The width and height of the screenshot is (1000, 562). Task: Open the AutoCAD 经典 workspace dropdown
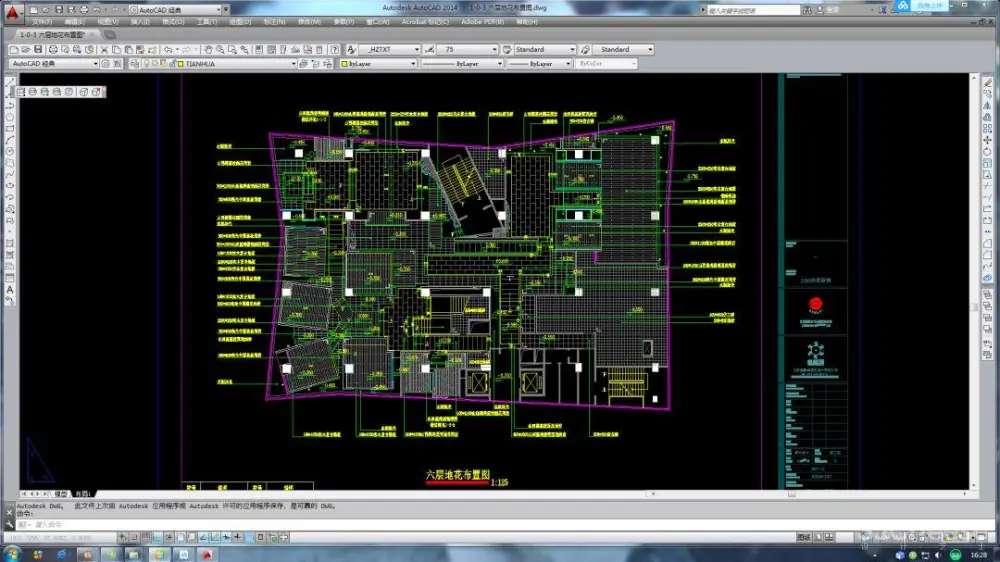(96, 63)
